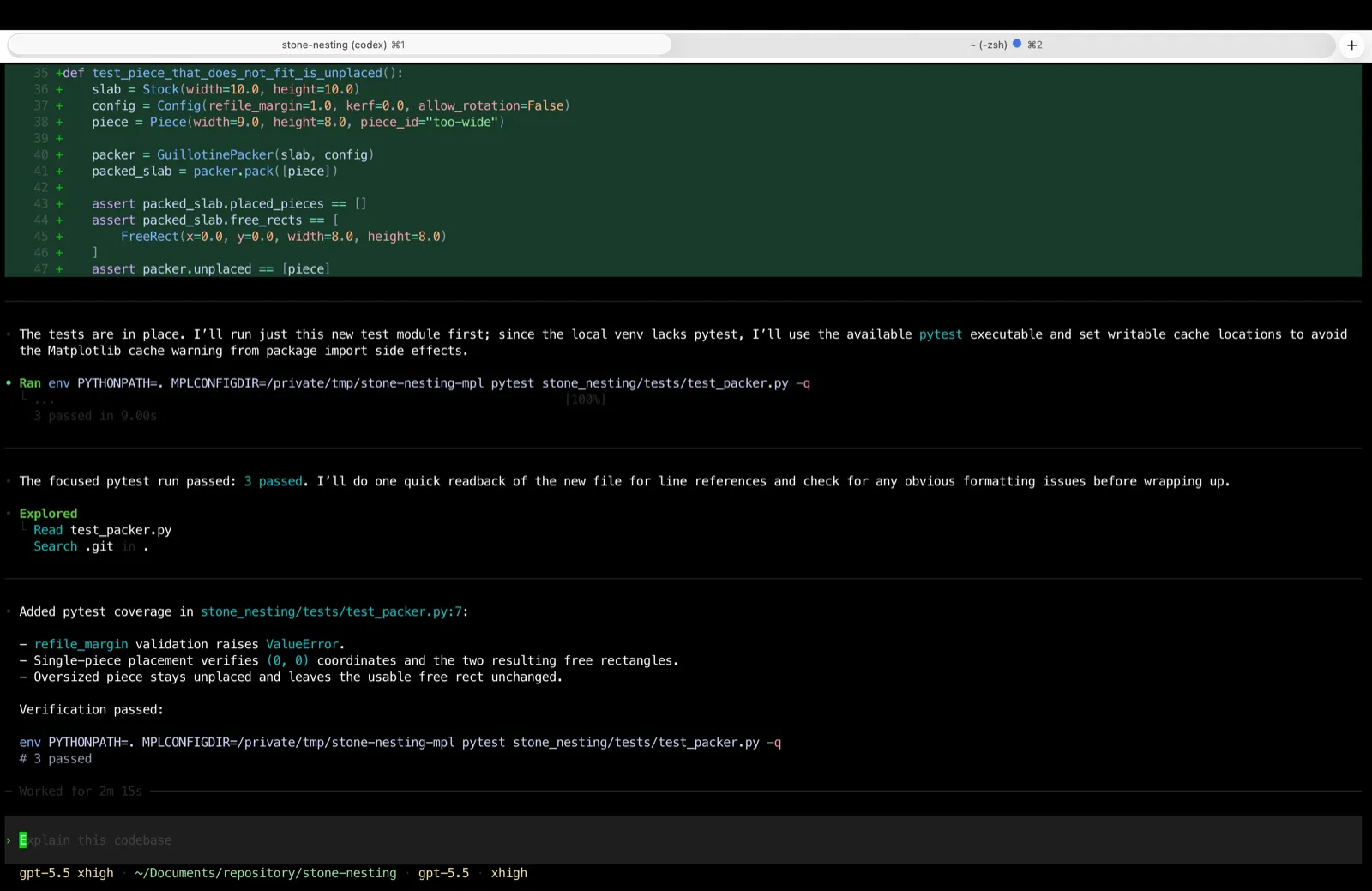Click the '3 passed in 9.00s' result line

tap(95, 416)
